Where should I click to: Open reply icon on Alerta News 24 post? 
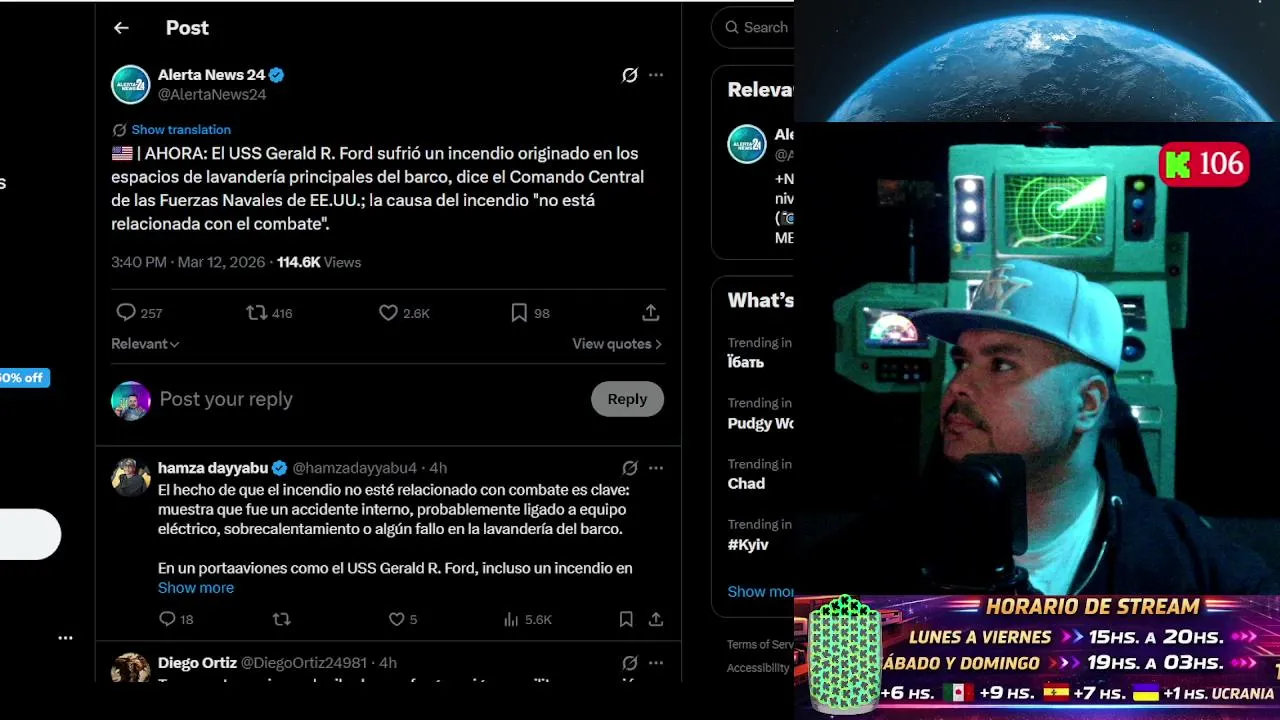coord(126,313)
